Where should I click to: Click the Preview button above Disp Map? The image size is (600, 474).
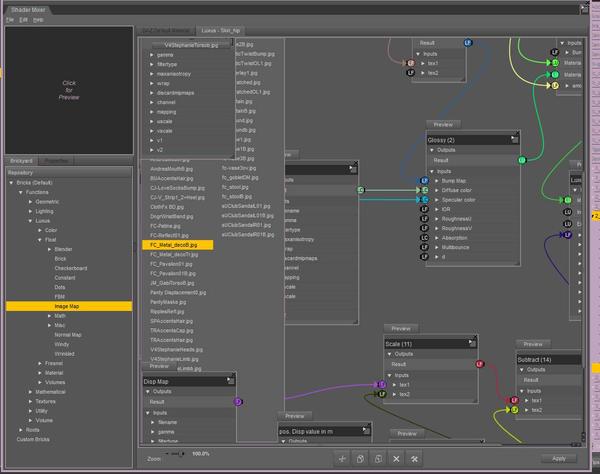(x=160, y=366)
